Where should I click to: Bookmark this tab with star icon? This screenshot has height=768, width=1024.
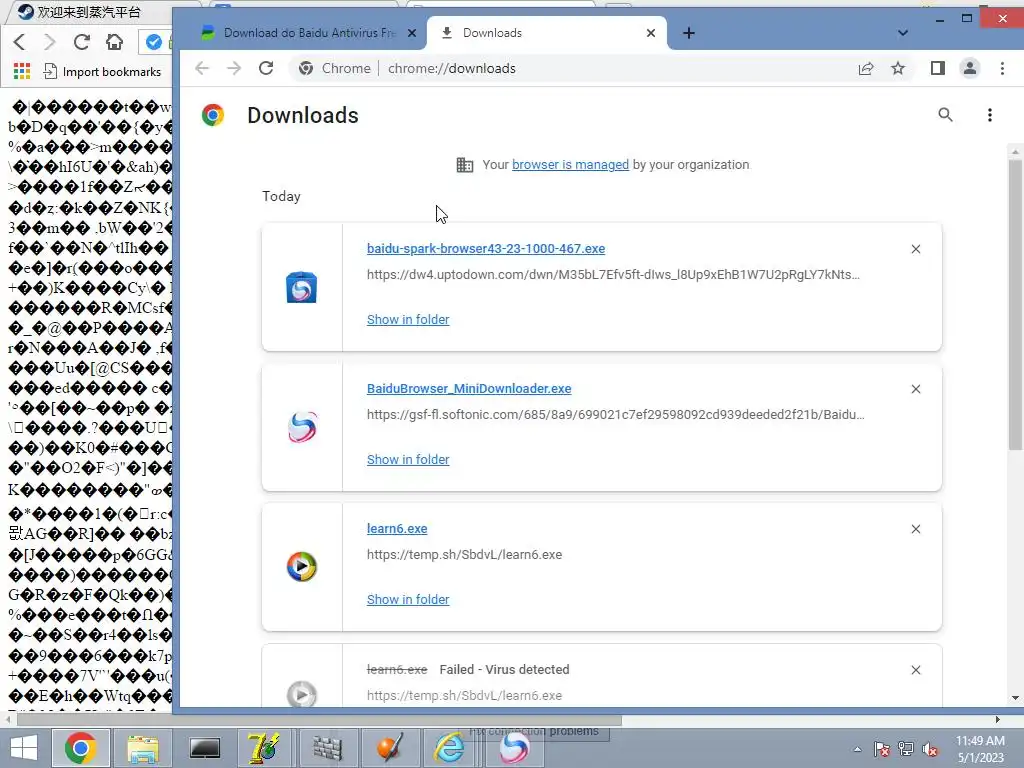tap(898, 68)
